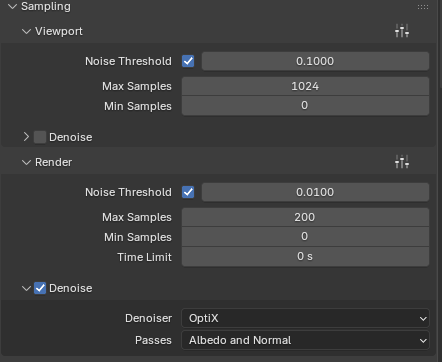Screen dimensions: 442x362
Task: Disable Viewport Noise Threshold checkbox
Action: tap(188, 61)
